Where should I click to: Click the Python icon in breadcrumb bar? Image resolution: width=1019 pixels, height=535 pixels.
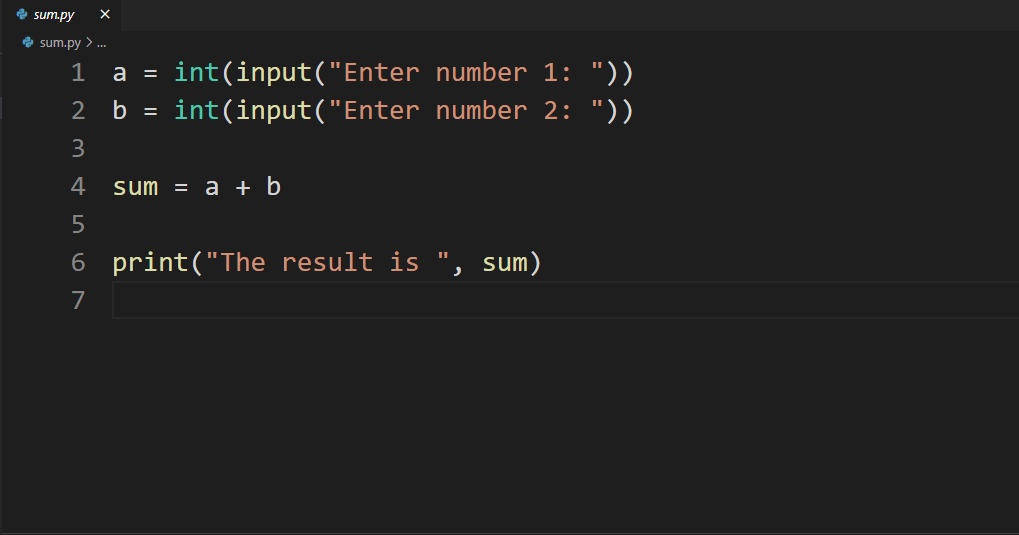[x=28, y=42]
